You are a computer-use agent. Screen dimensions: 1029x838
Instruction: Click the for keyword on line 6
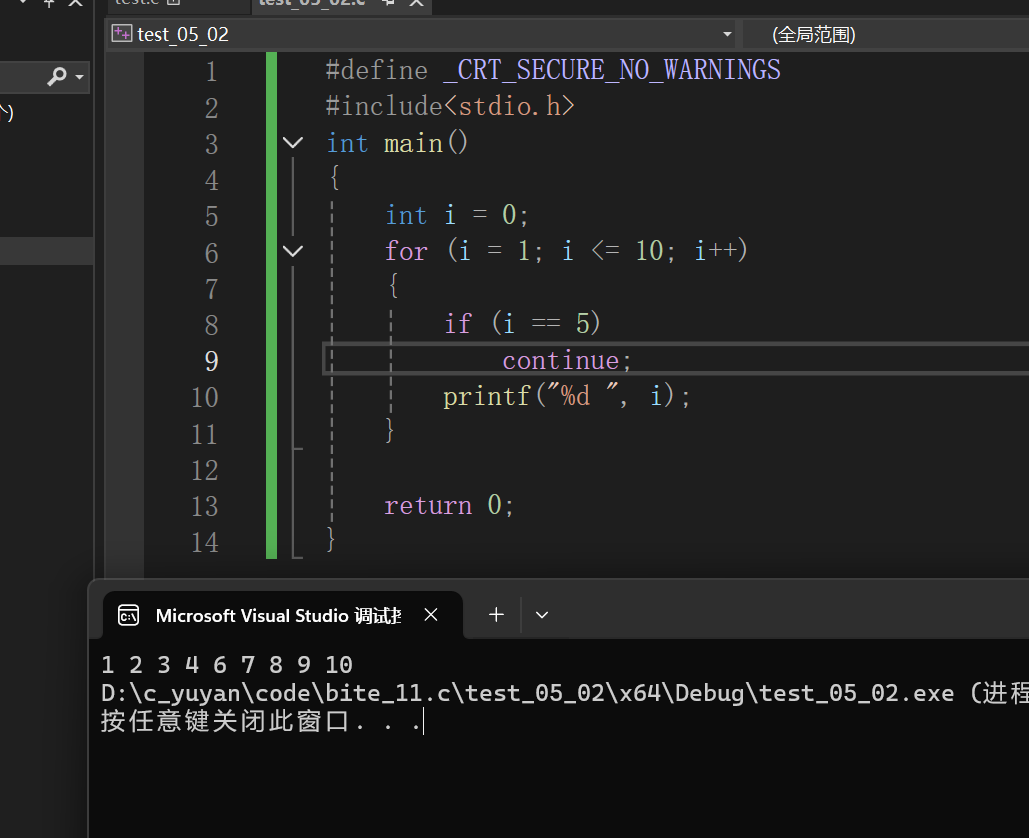(406, 251)
